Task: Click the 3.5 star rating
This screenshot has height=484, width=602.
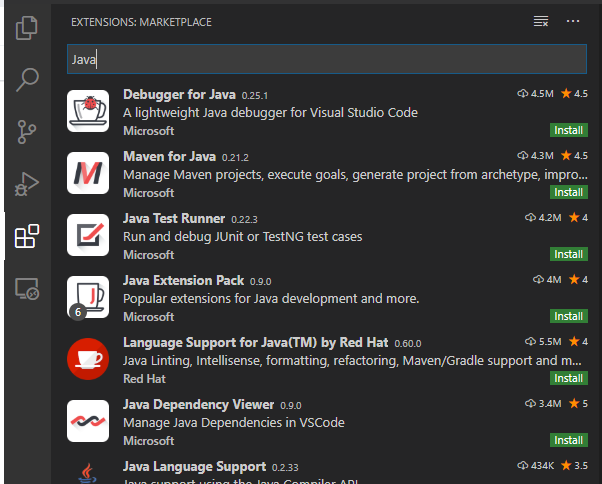Action: 574,466
